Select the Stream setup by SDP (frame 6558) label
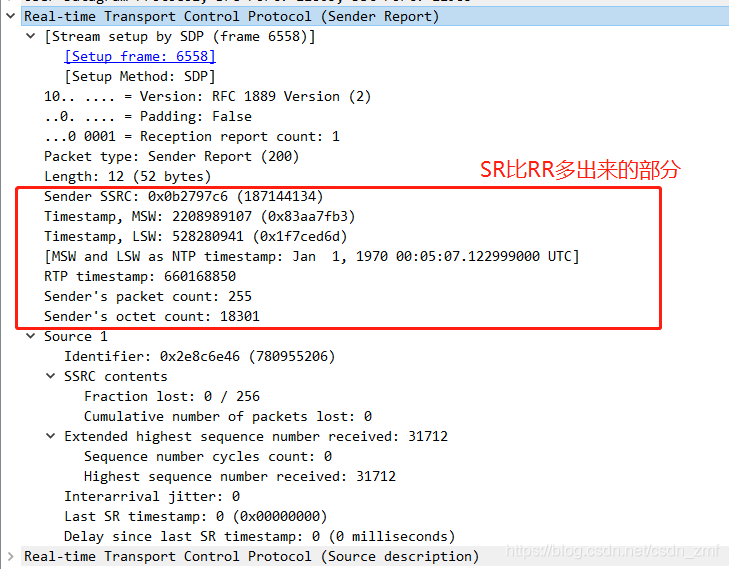Viewport: 729px width, 569px height. 179,36
